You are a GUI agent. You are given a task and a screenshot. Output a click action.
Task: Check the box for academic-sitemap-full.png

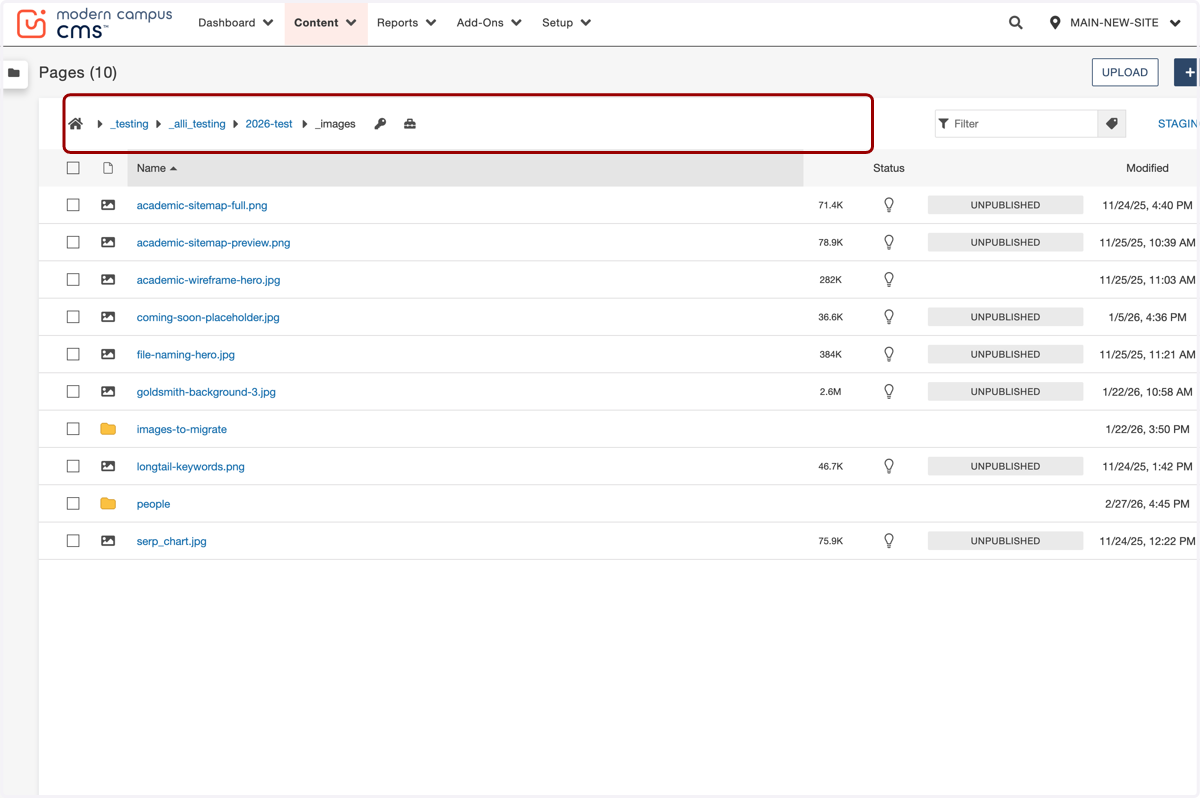click(73, 205)
